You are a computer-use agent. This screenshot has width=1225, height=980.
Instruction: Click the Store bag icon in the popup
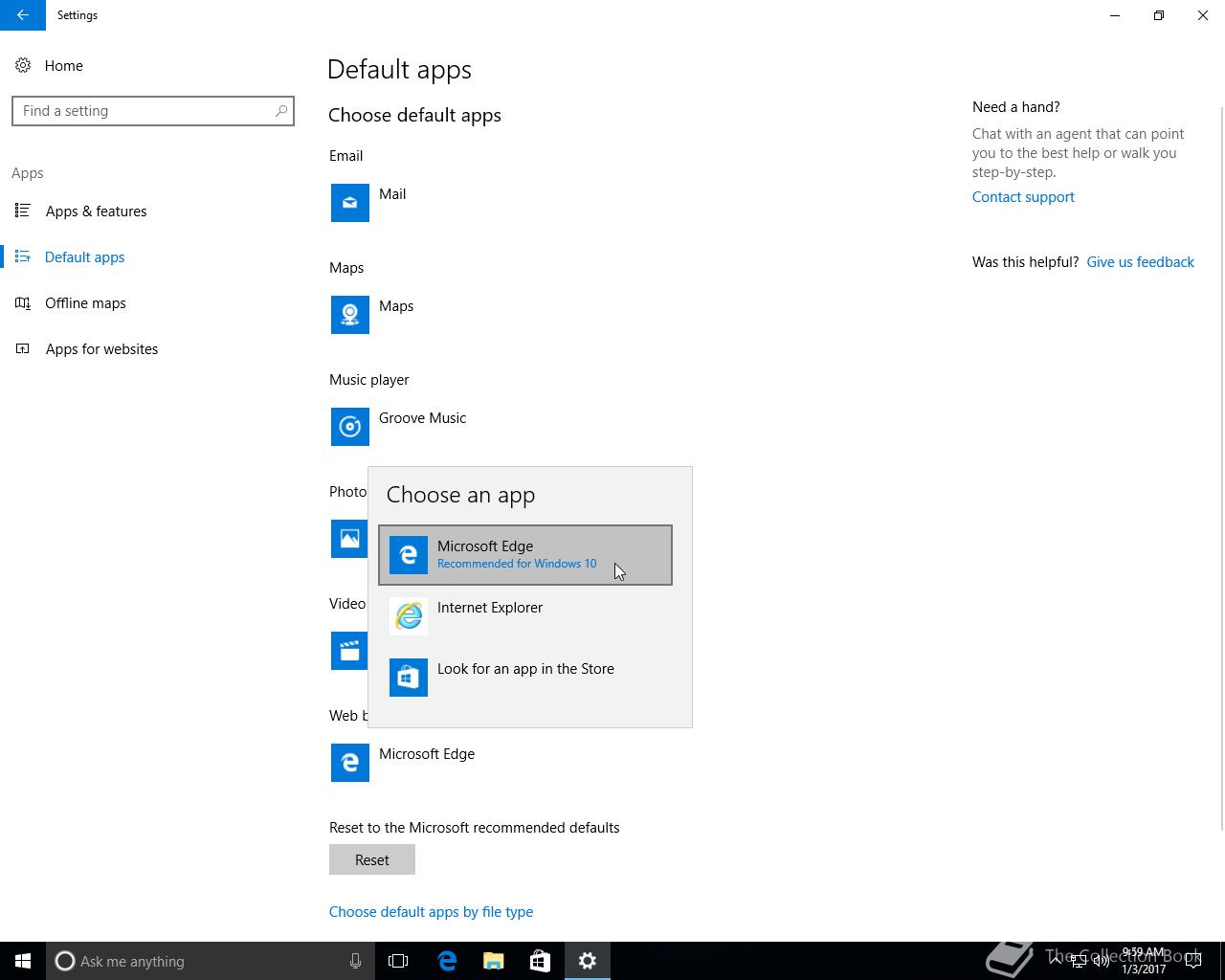tap(409, 678)
